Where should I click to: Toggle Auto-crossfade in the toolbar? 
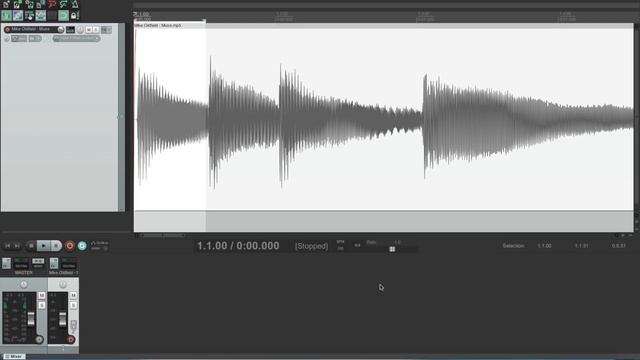click(x=6, y=16)
